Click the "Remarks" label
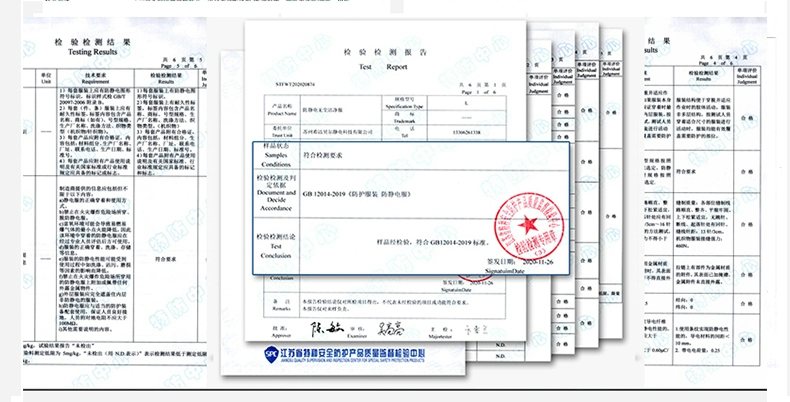Image resolution: width=790 pixels, height=402 pixels. click(x=281, y=308)
